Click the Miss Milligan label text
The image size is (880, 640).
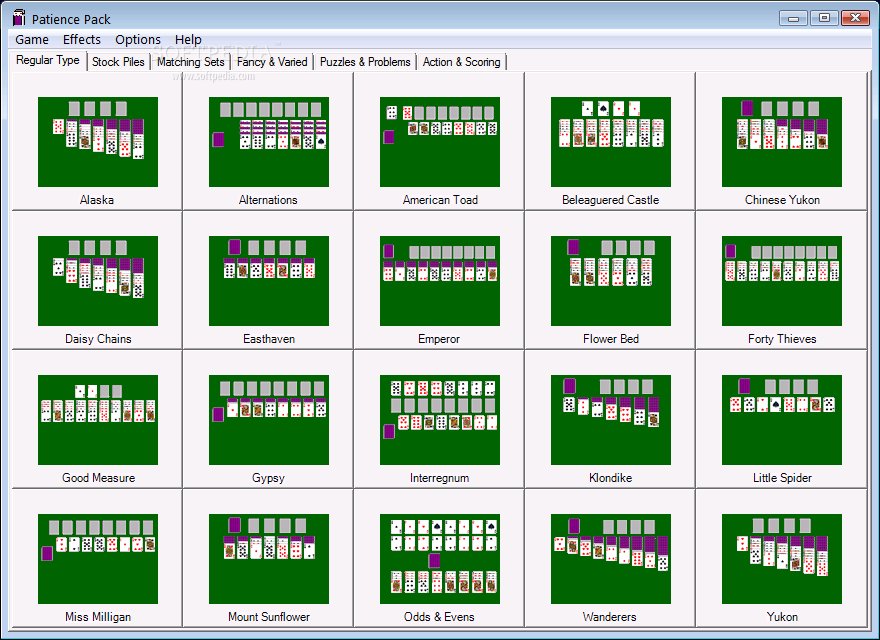[x=98, y=616]
